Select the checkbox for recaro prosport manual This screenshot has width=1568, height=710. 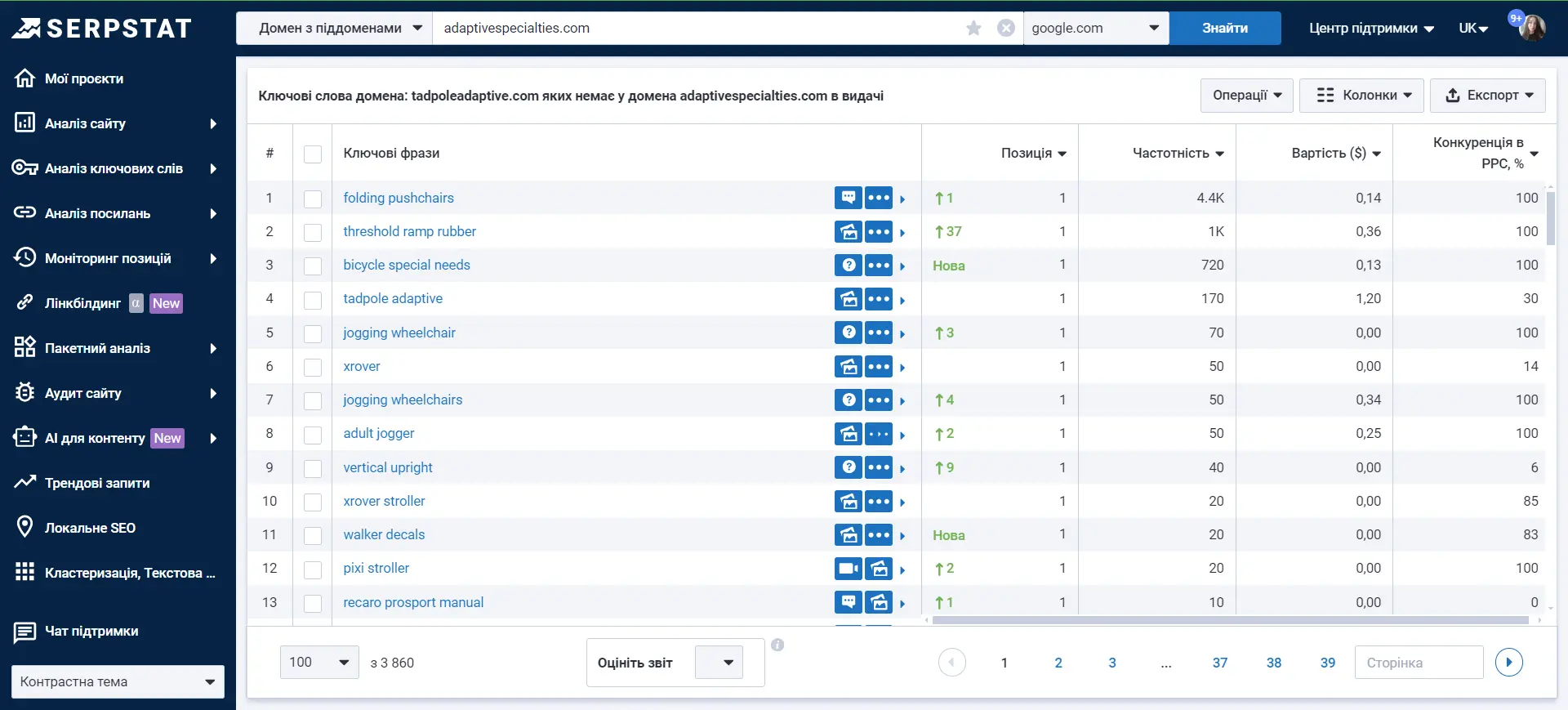[x=313, y=603]
